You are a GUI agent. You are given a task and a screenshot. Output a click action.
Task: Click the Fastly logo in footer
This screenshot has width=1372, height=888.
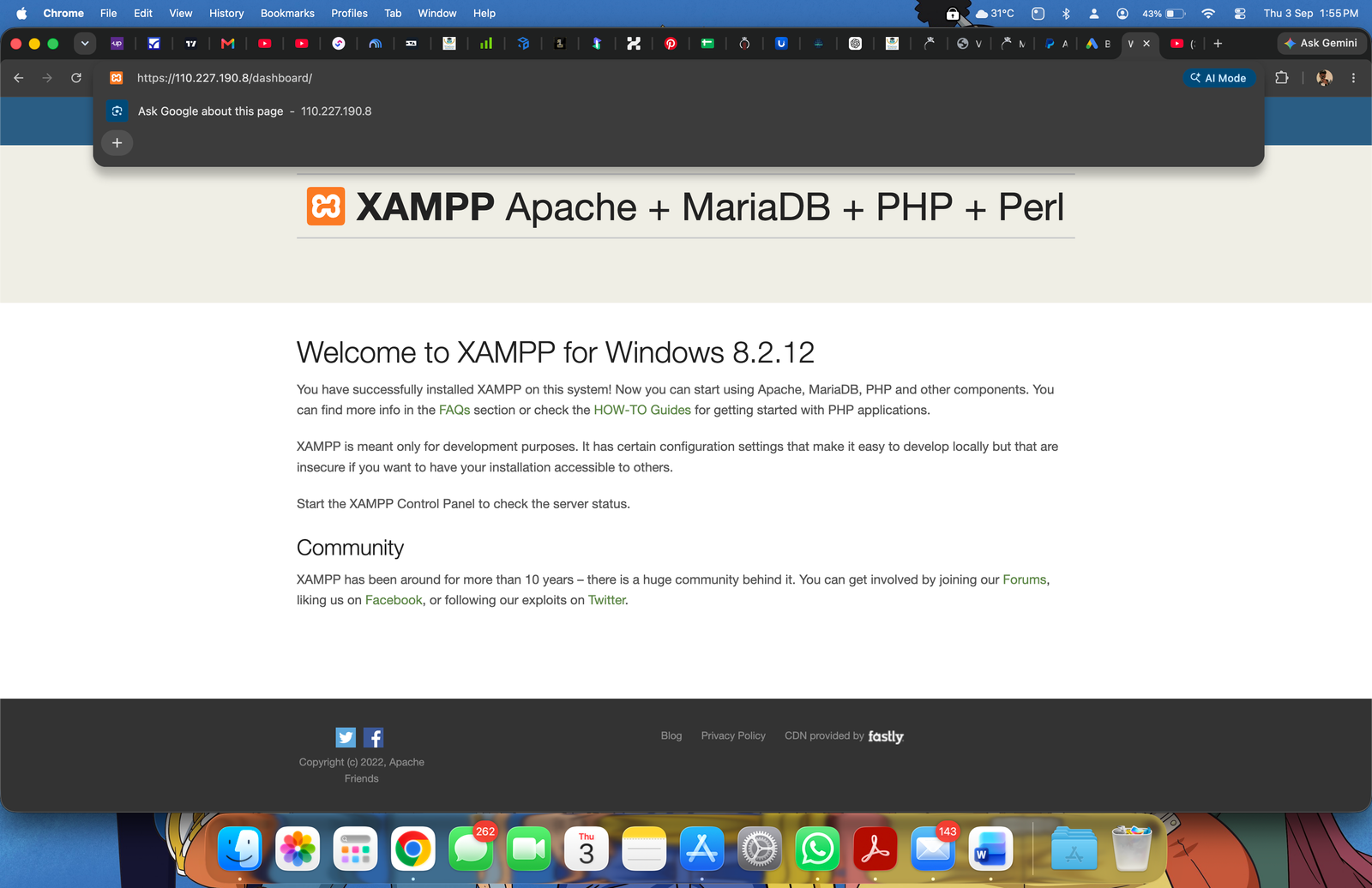(886, 736)
